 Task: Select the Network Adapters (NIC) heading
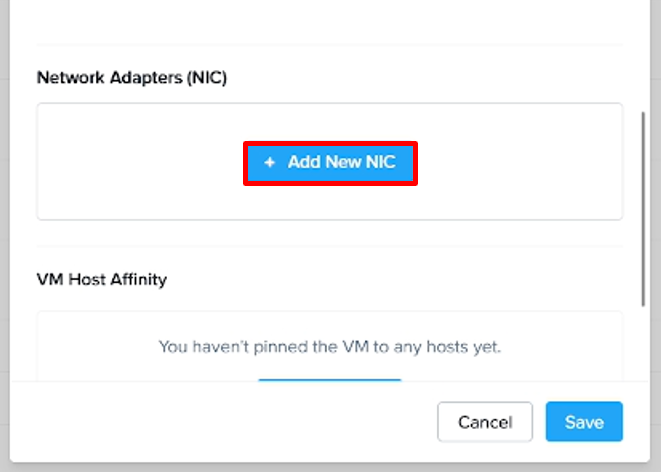(132, 77)
